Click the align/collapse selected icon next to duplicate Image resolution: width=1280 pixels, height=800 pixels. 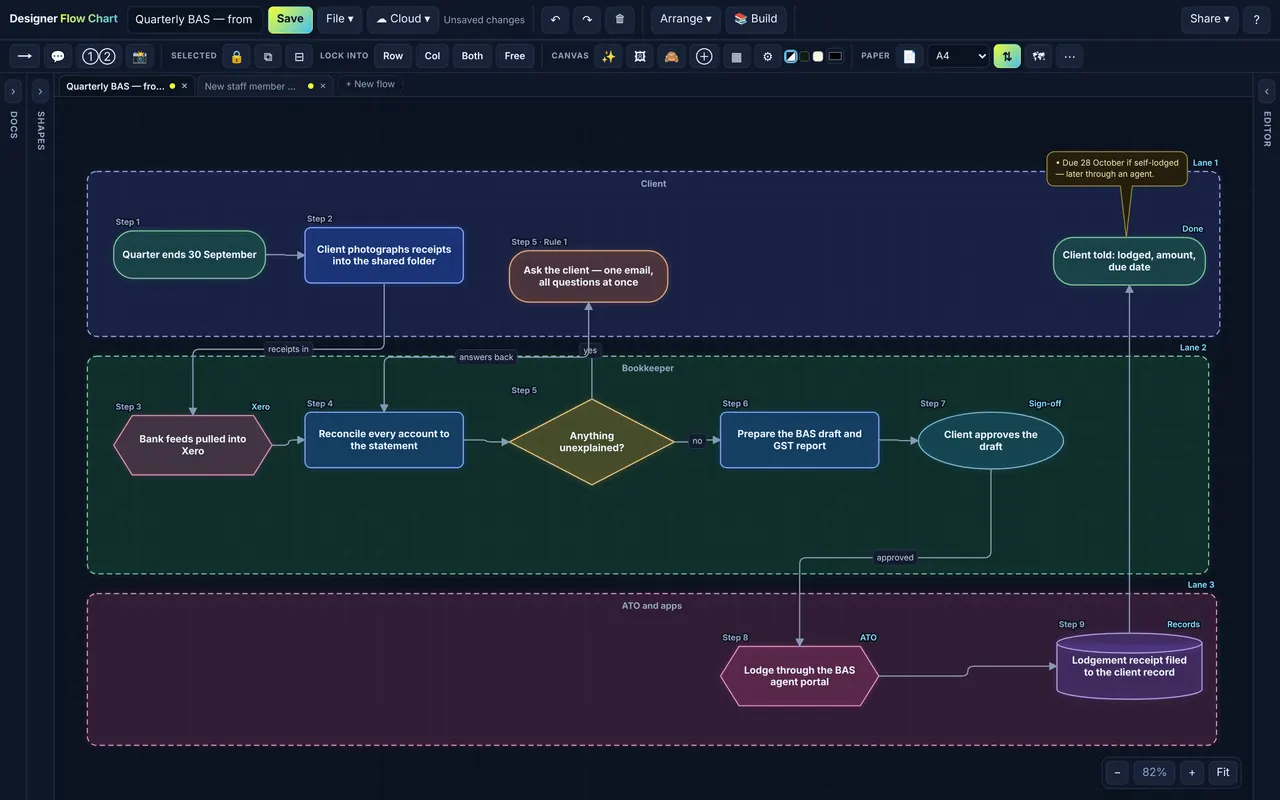[x=300, y=56]
